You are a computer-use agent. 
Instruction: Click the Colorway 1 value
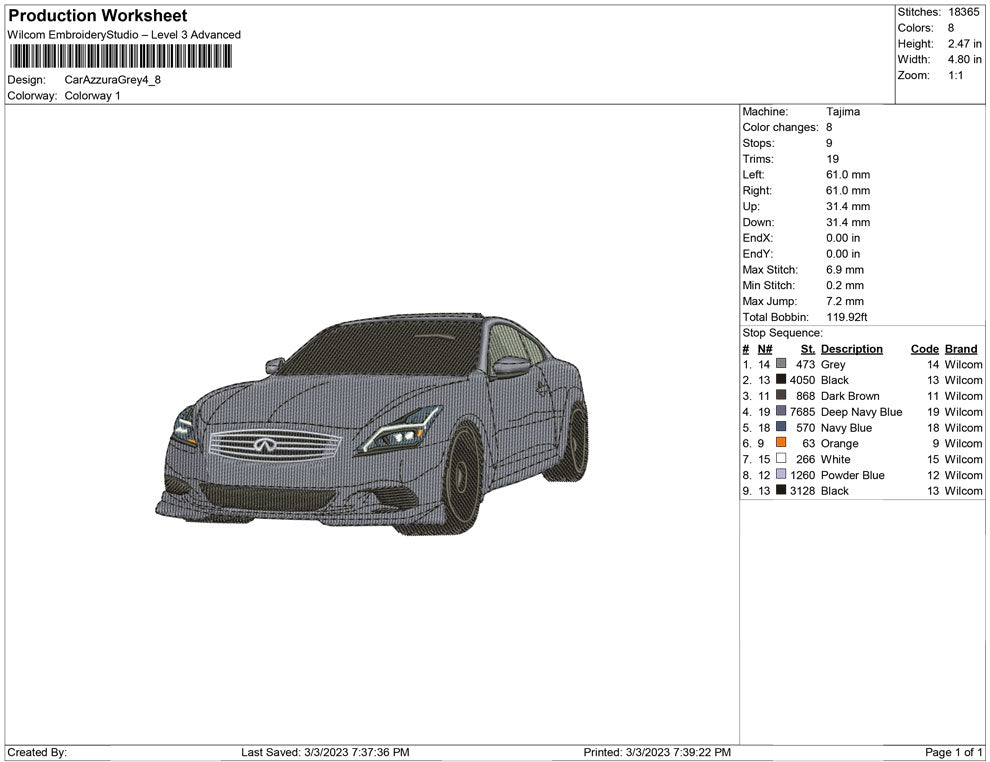click(x=92, y=96)
